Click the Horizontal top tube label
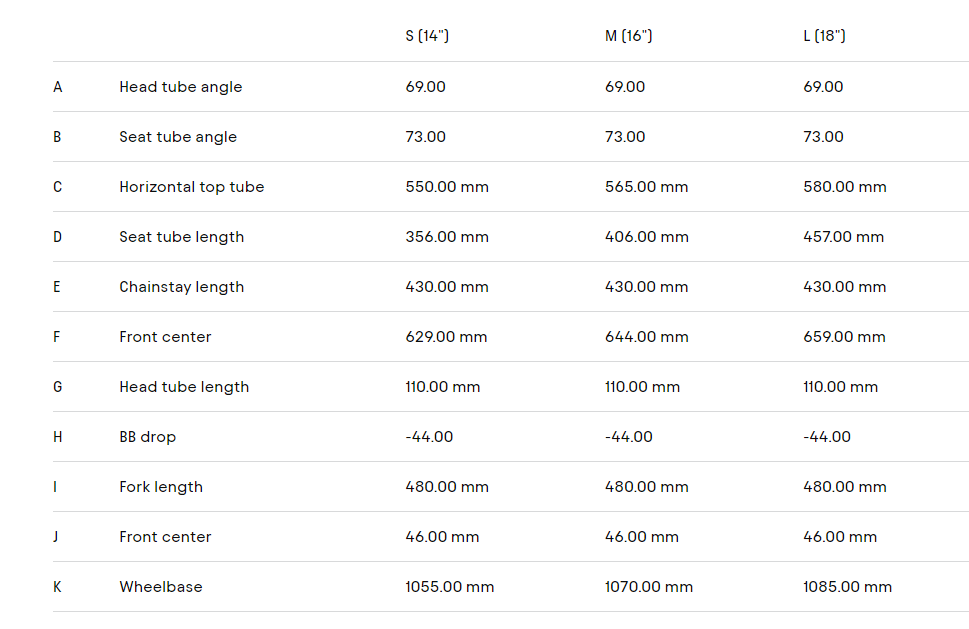The image size is (969, 629). point(191,187)
